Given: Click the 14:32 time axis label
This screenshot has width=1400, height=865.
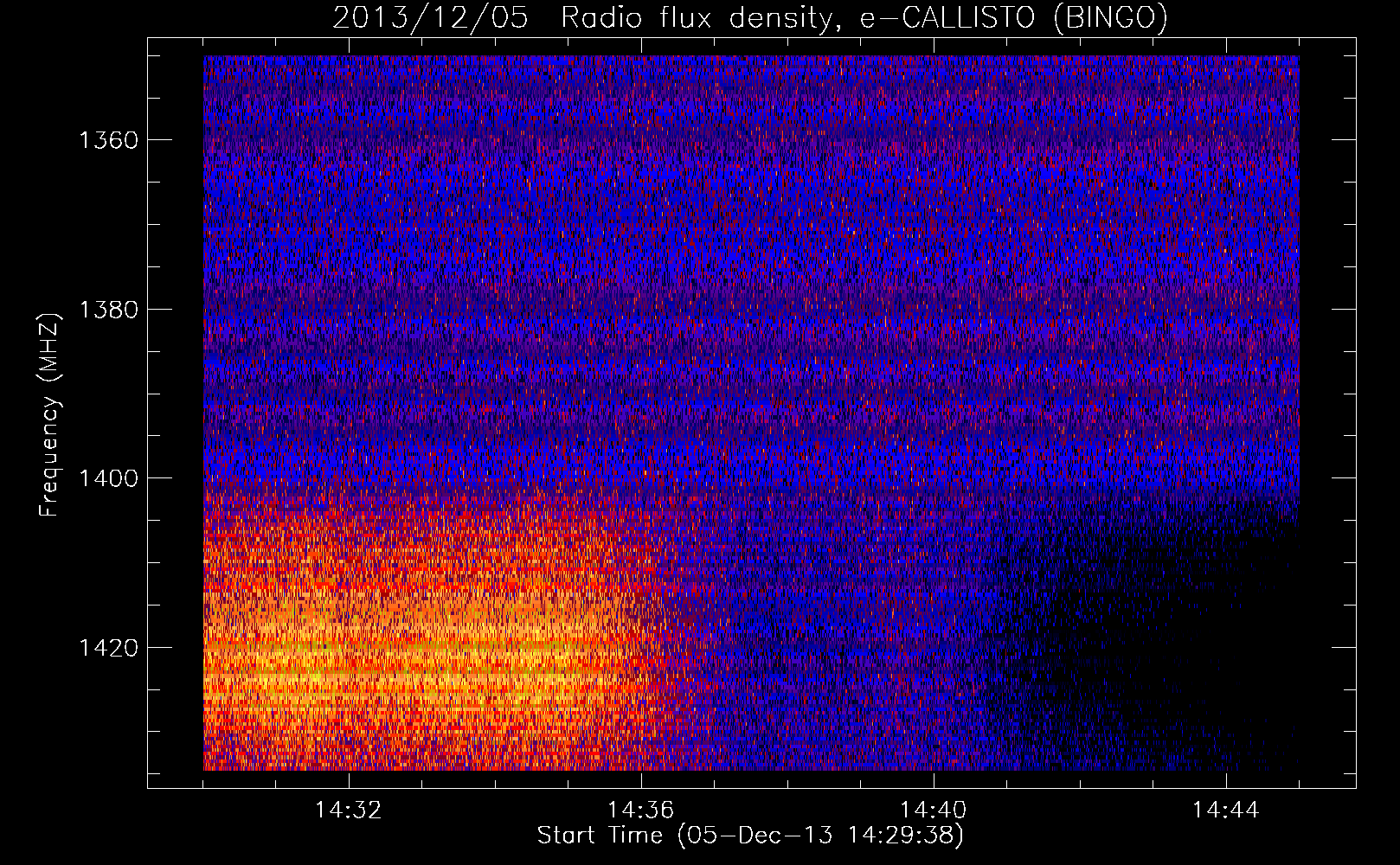Looking at the screenshot, I should 349,811.
